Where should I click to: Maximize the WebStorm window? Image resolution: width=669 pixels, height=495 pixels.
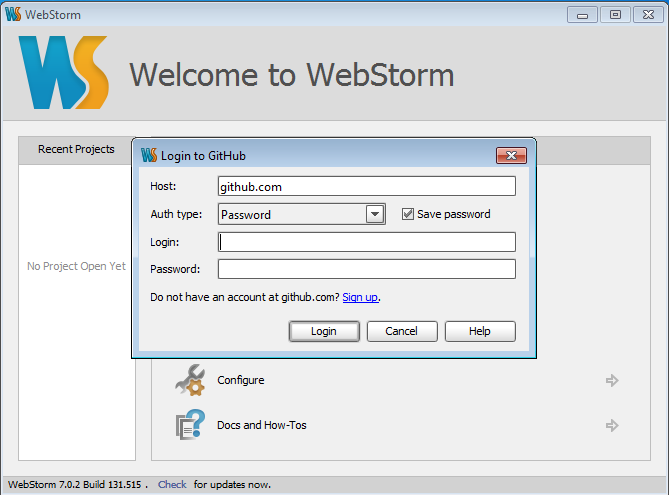point(615,15)
